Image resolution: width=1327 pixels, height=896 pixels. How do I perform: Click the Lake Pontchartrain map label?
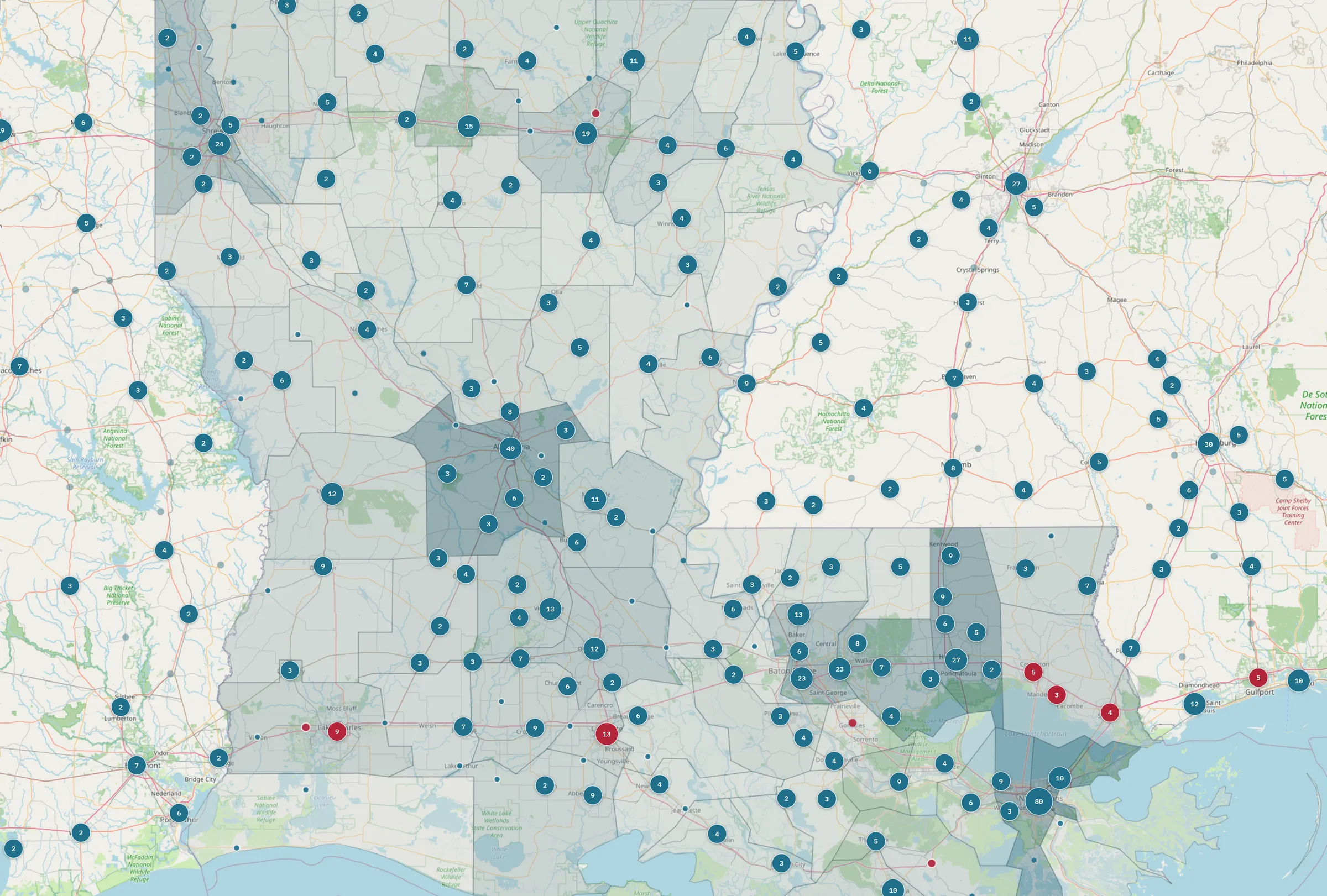(1035, 734)
